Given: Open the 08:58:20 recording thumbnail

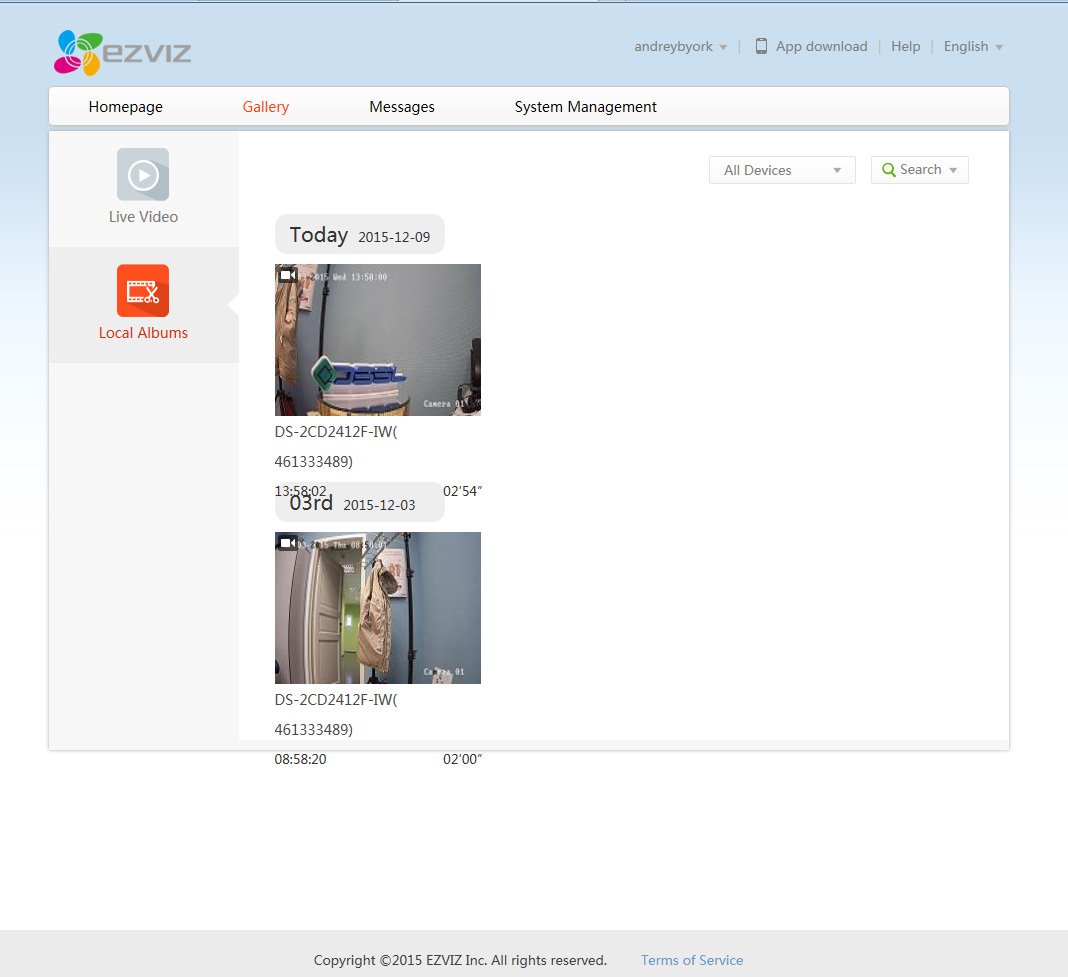Looking at the screenshot, I should [x=378, y=608].
